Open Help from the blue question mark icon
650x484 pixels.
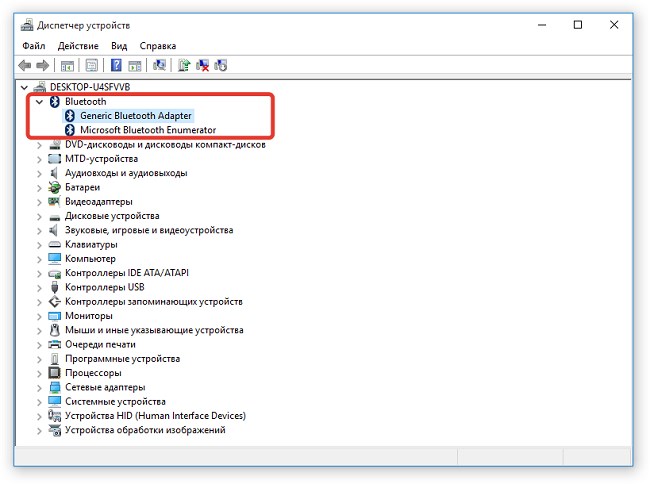pos(116,65)
